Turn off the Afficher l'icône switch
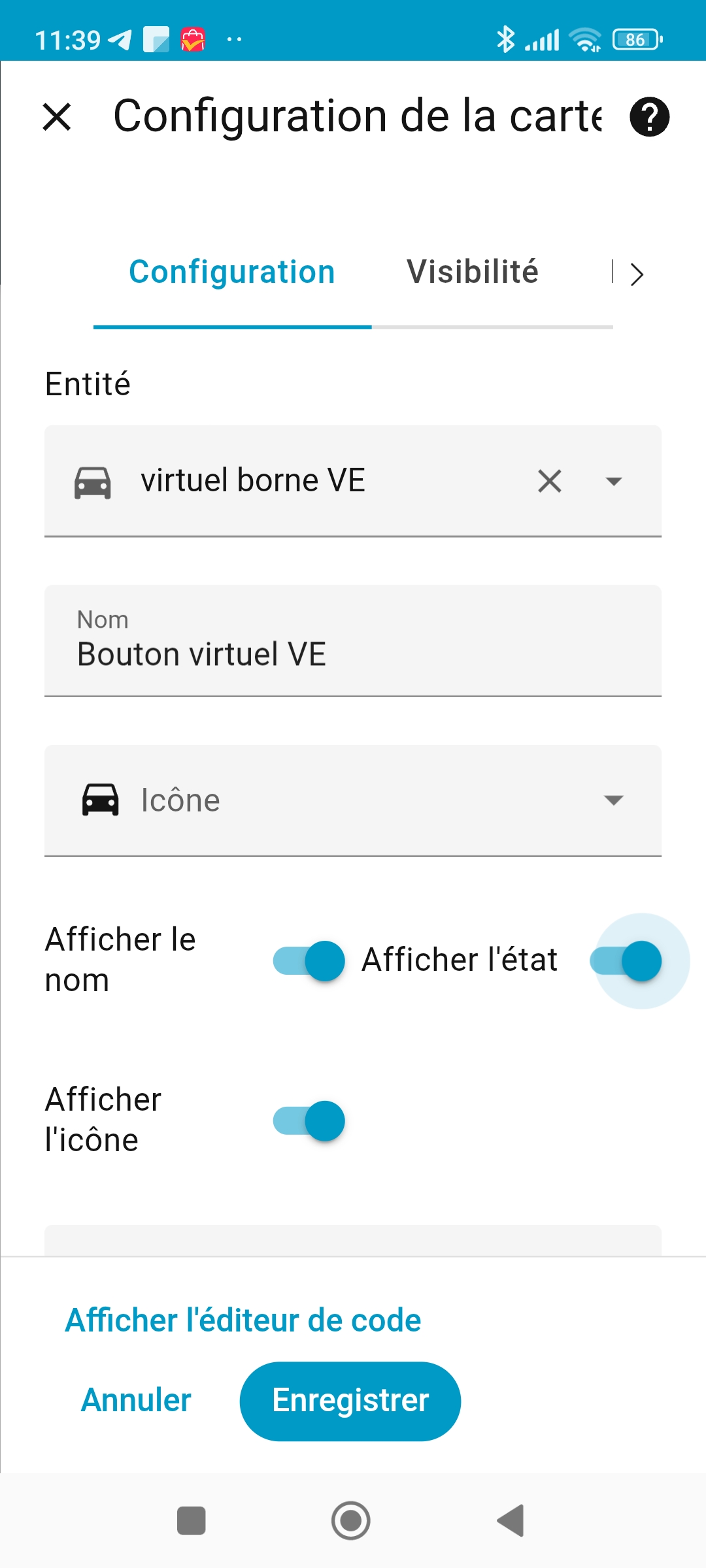This screenshot has width=706, height=1568. coord(309,1120)
